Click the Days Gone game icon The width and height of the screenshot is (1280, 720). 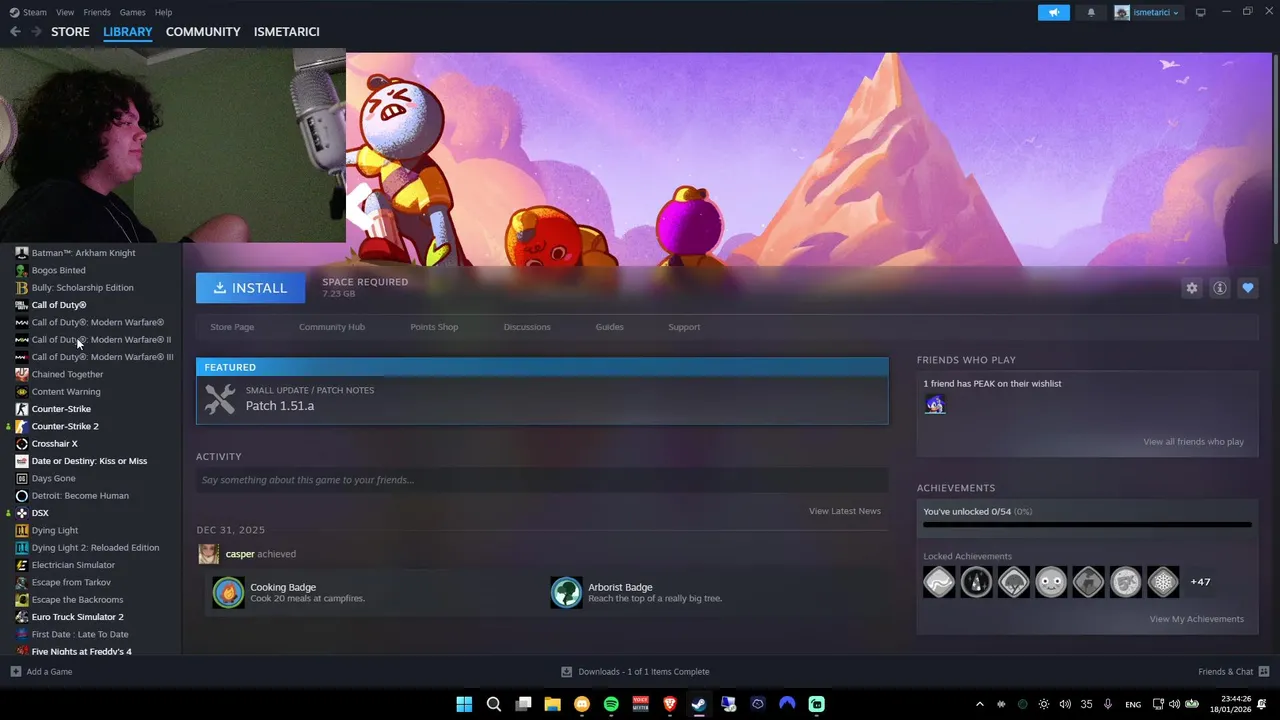pos(22,478)
